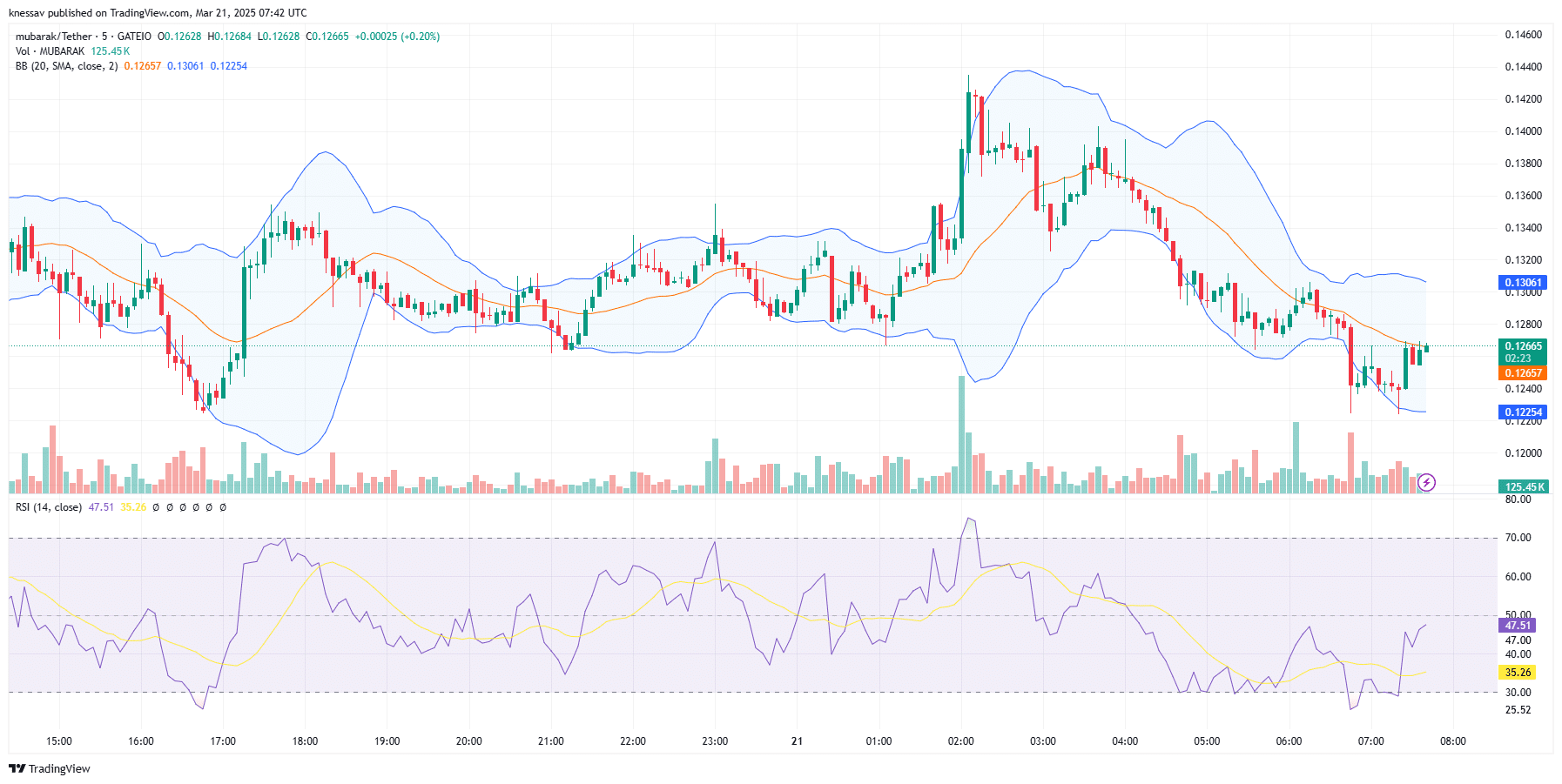Select BB (20, SMA, close, 2) legend
This screenshot has width=1562, height=784.
(x=66, y=66)
